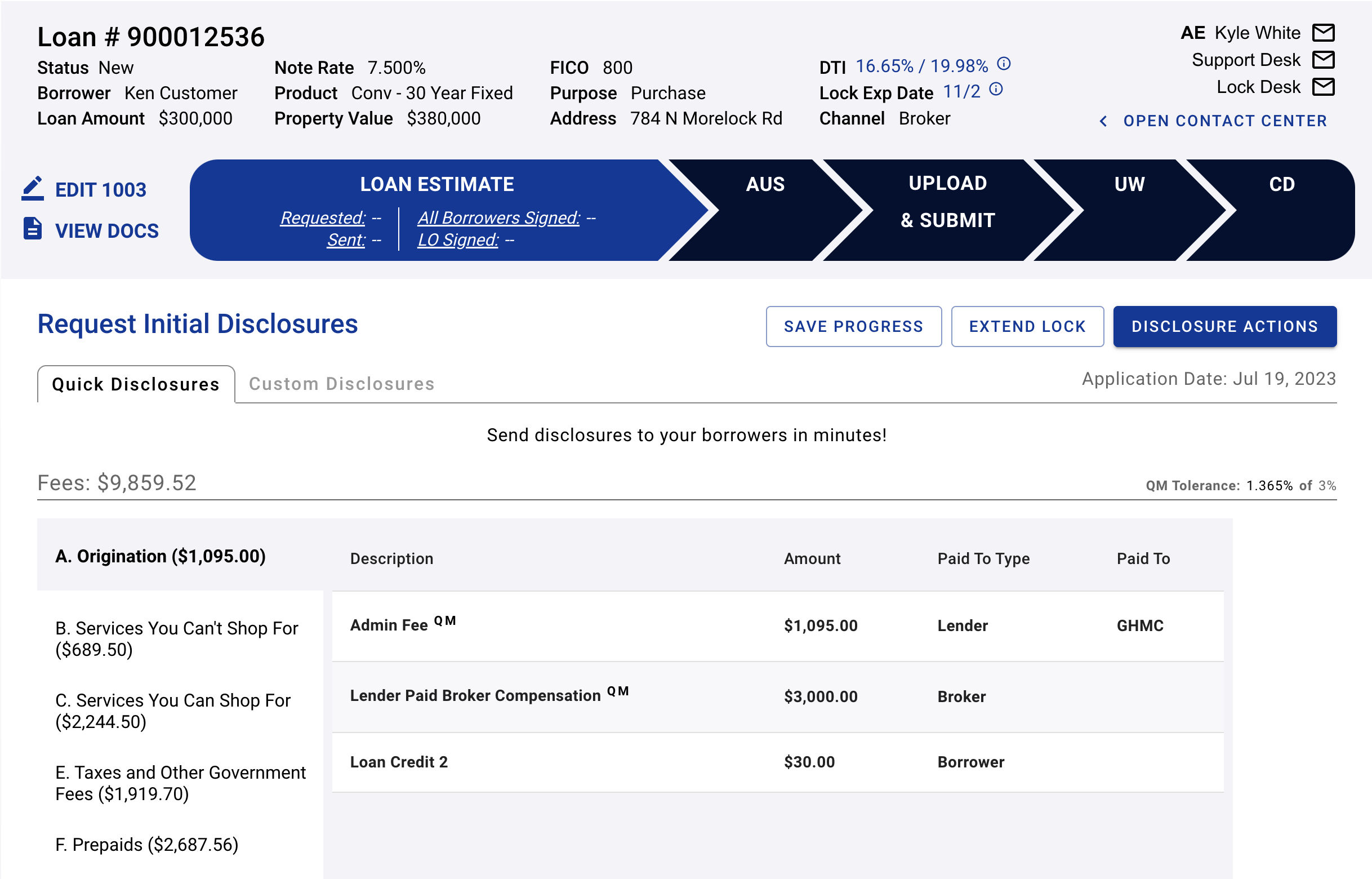The width and height of the screenshot is (1372, 879).
Task: Click Fees total $9,859.52
Action: pyautogui.click(x=117, y=483)
